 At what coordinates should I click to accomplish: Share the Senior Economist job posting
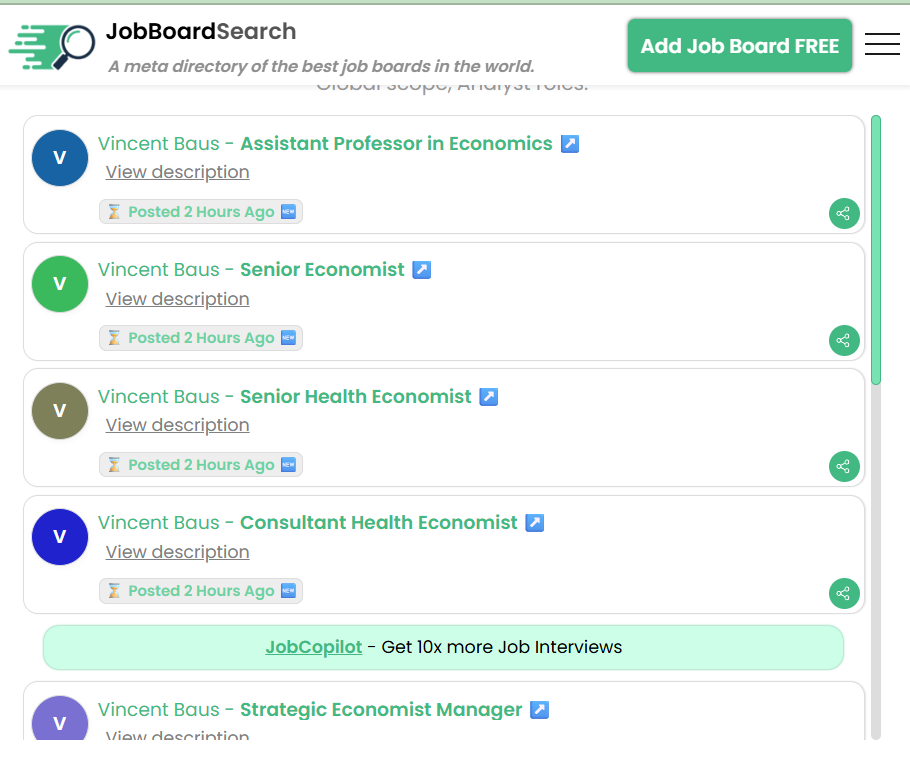coord(844,340)
